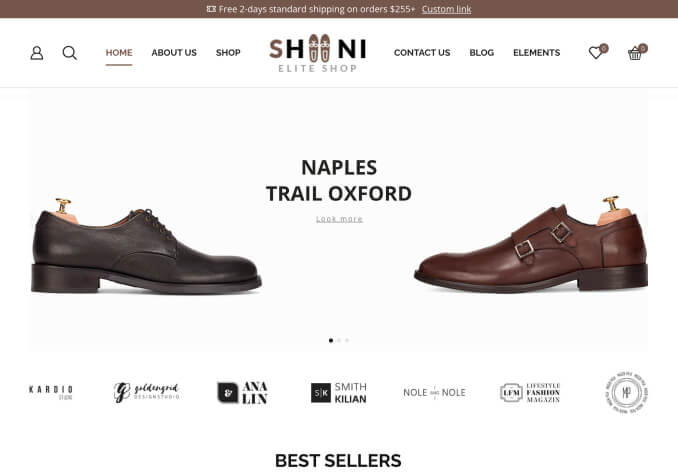Go to the Home menu item
The width and height of the screenshot is (678, 474).
coord(119,53)
